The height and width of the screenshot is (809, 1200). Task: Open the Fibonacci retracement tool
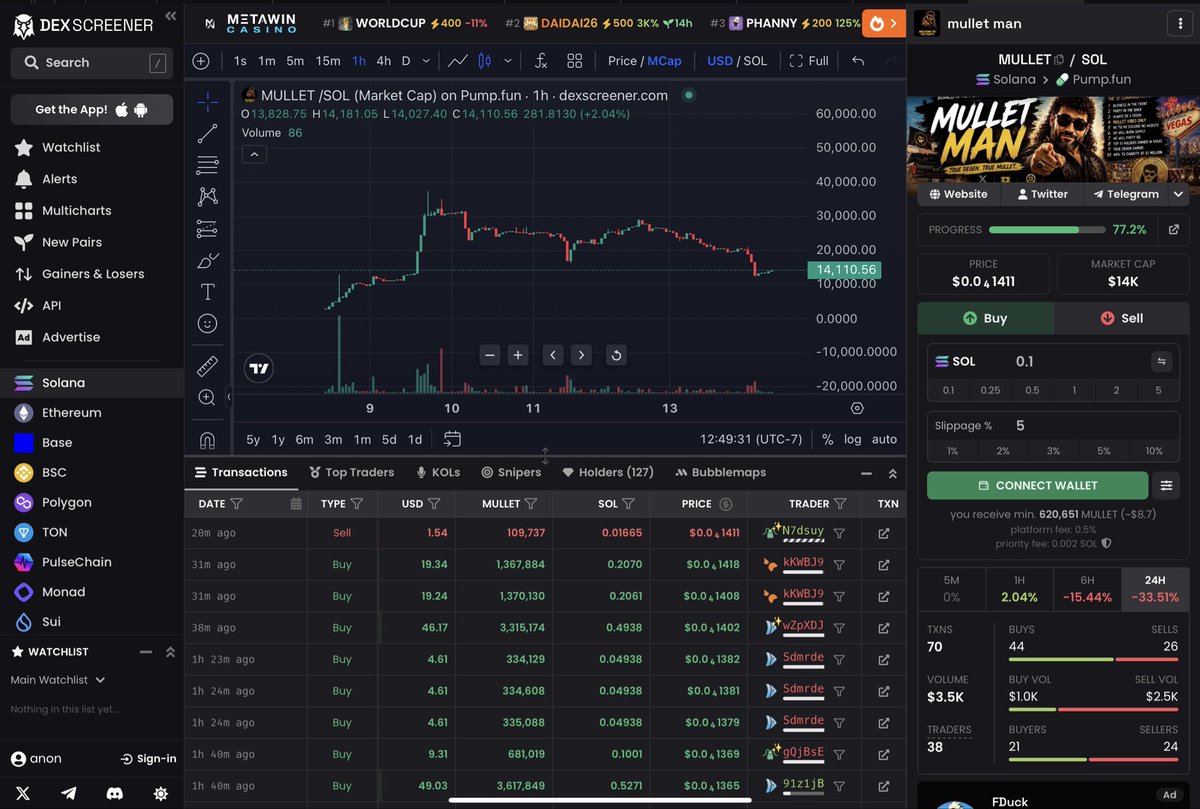pyautogui.click(x=207, y=165)
